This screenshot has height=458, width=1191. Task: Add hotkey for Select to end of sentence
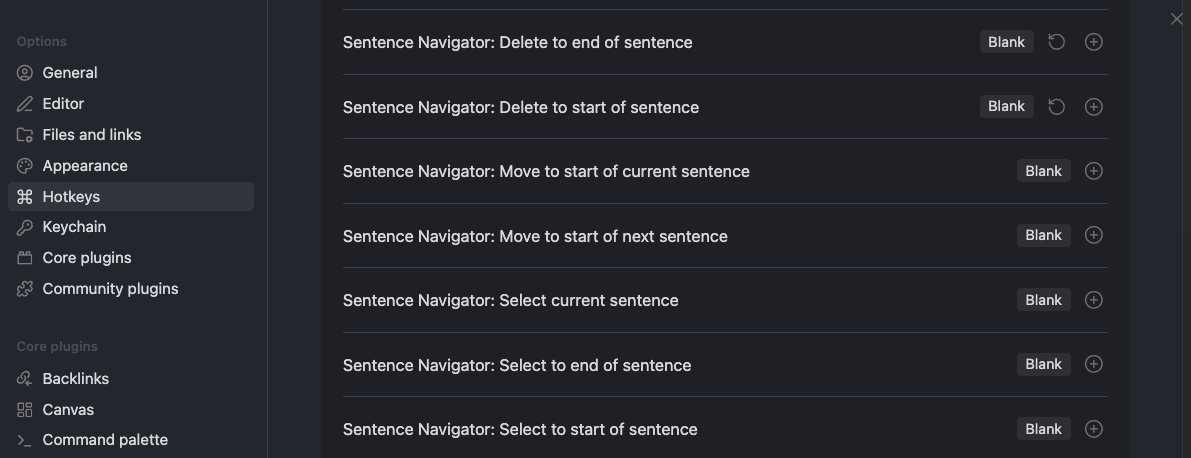[1094, 365]
